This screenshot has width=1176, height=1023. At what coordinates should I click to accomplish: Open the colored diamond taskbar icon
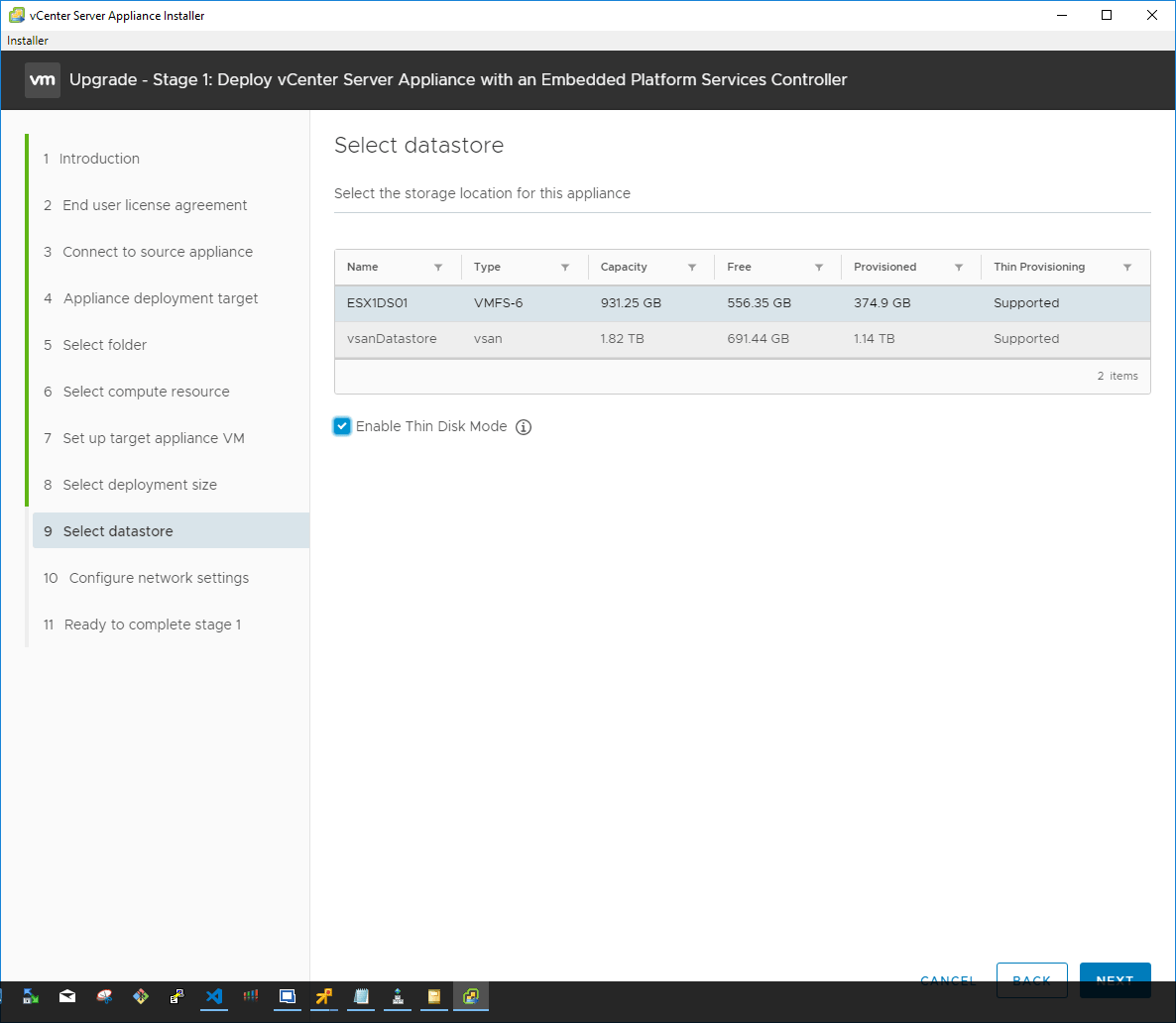point(140,996)
